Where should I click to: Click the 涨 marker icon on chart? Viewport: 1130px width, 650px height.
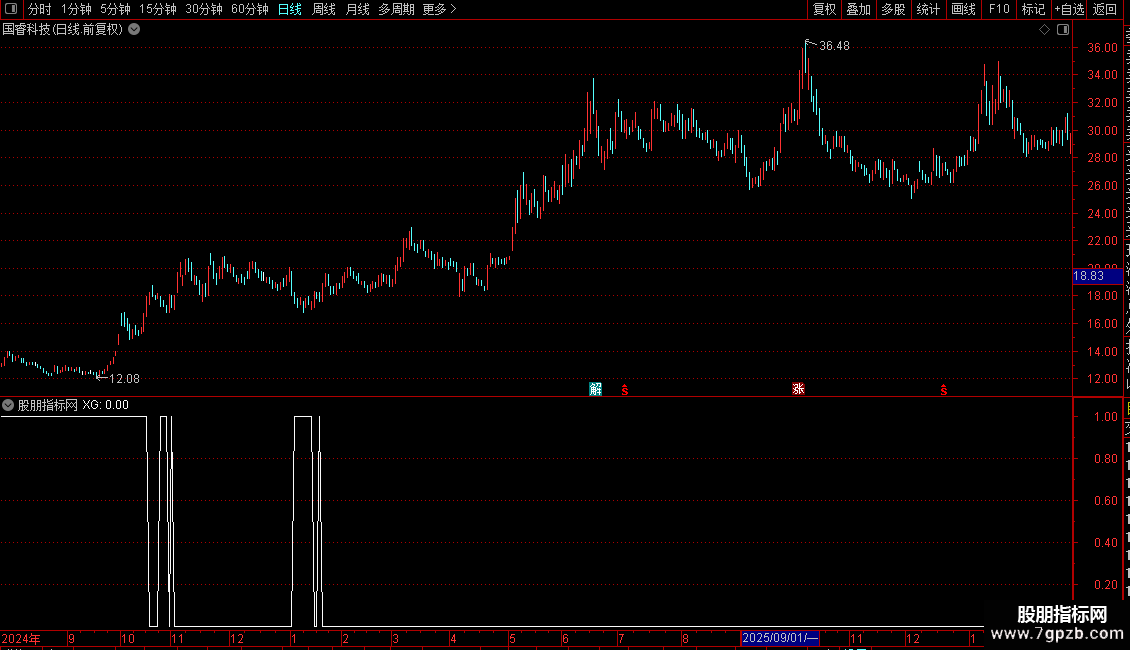798,389
